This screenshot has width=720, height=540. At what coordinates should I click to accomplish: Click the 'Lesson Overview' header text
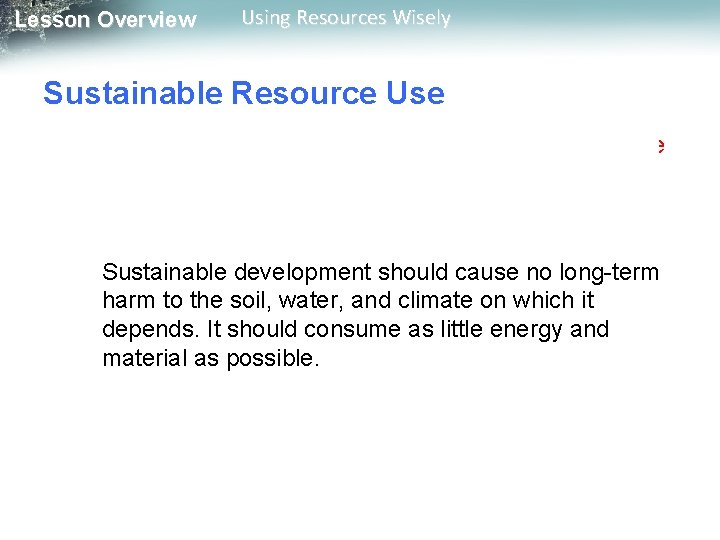(106, 20)
